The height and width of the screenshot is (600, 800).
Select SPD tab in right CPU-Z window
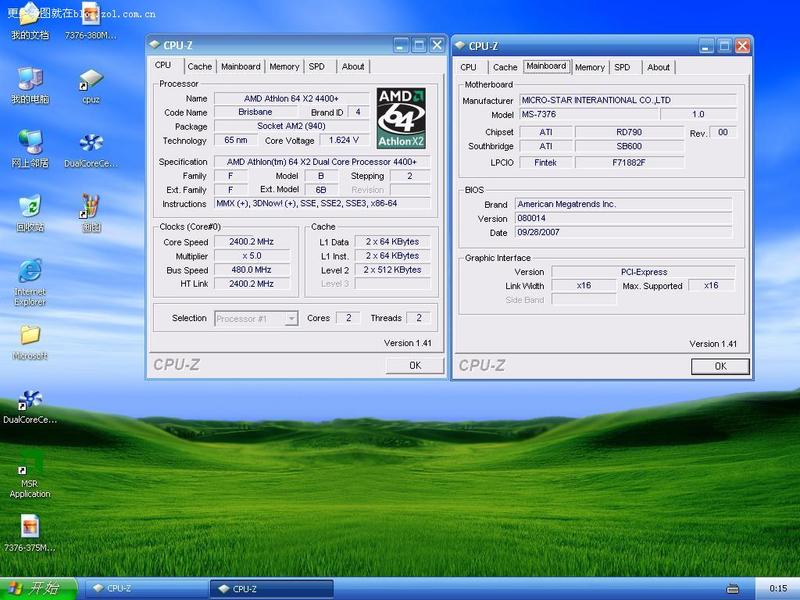(x=622, y=67)
